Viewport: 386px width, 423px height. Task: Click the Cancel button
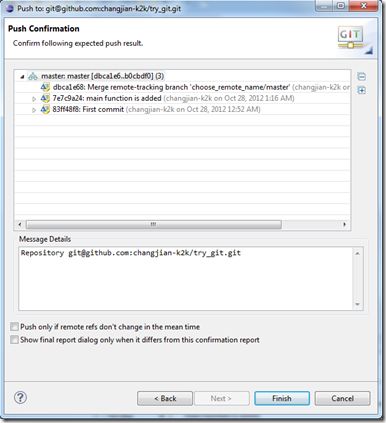pyautogui.click(x=342, y=398)
